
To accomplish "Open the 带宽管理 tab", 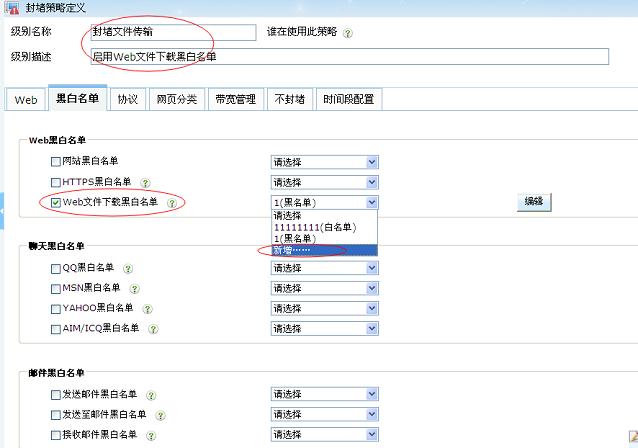I will pyautogui.click(x=235, y=99).
